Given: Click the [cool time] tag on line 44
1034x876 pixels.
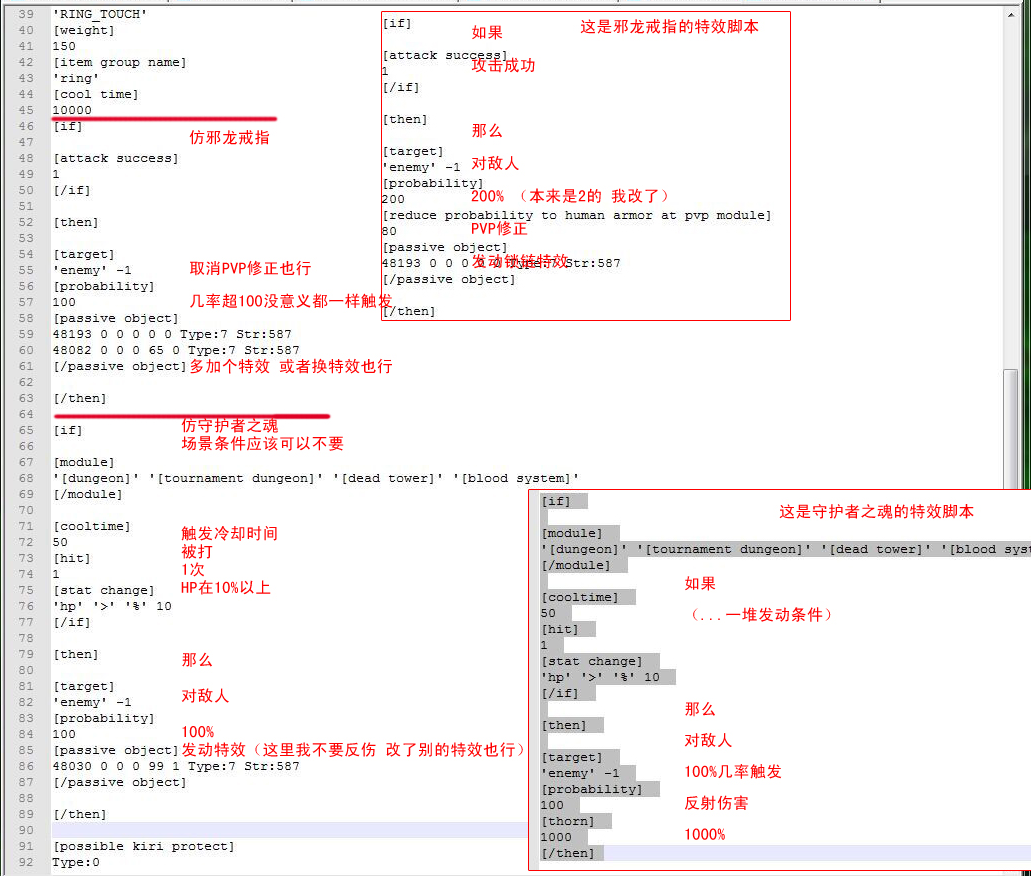Looking at the screenshot, I should (95, 94).
